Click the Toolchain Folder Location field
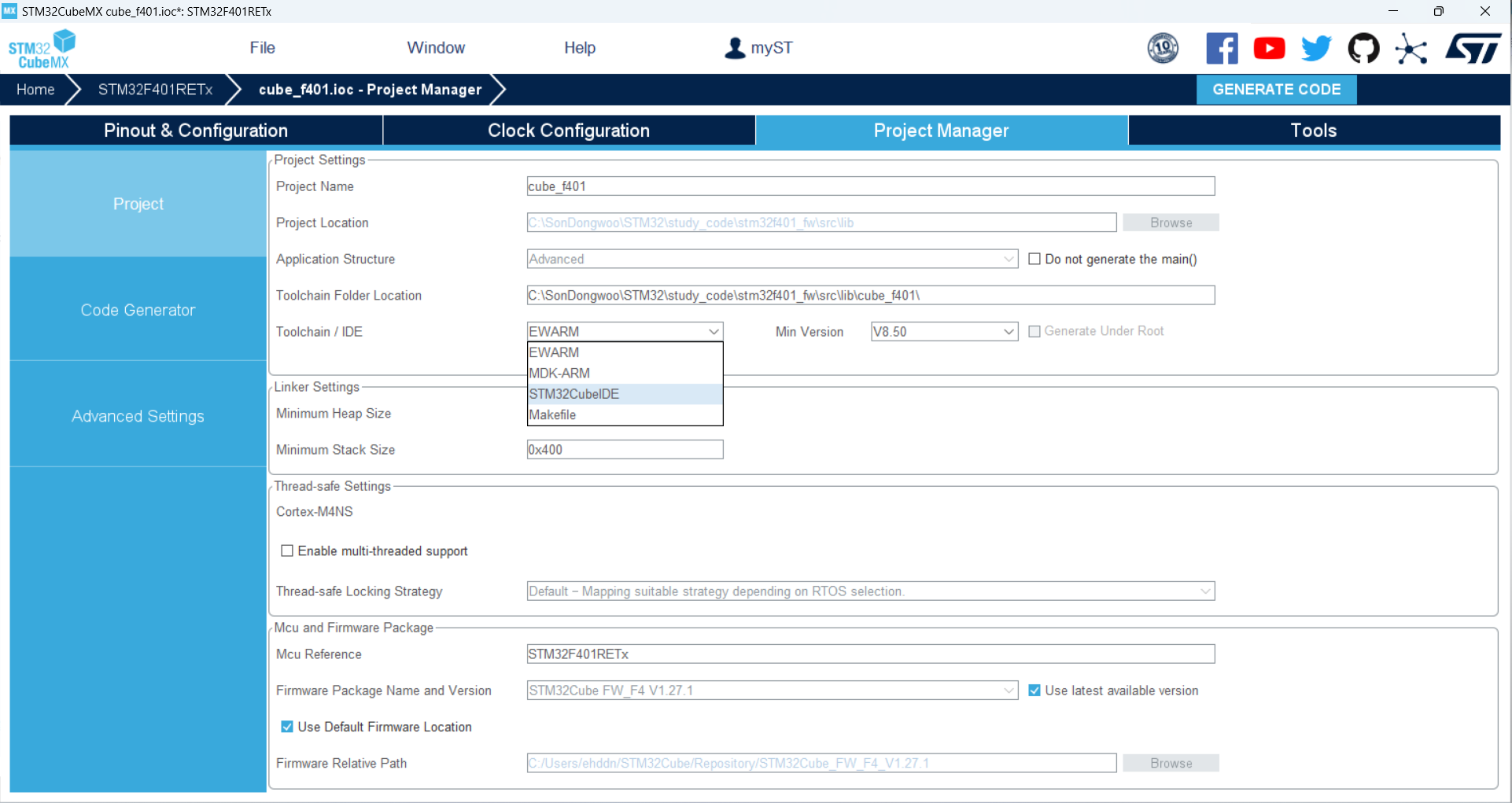The height and width of the screenshot is (803, 1512). point(871,296)
